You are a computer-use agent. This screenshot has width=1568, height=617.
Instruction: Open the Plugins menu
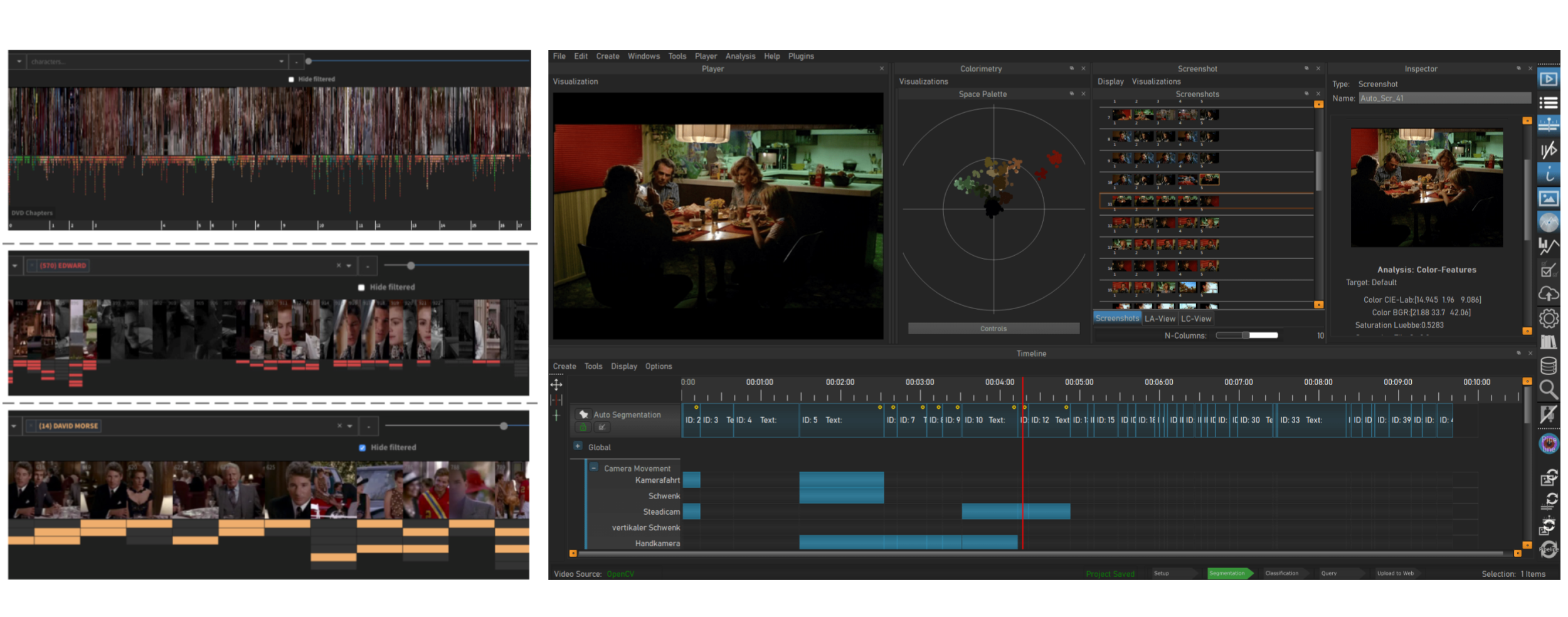coord(801,56)
